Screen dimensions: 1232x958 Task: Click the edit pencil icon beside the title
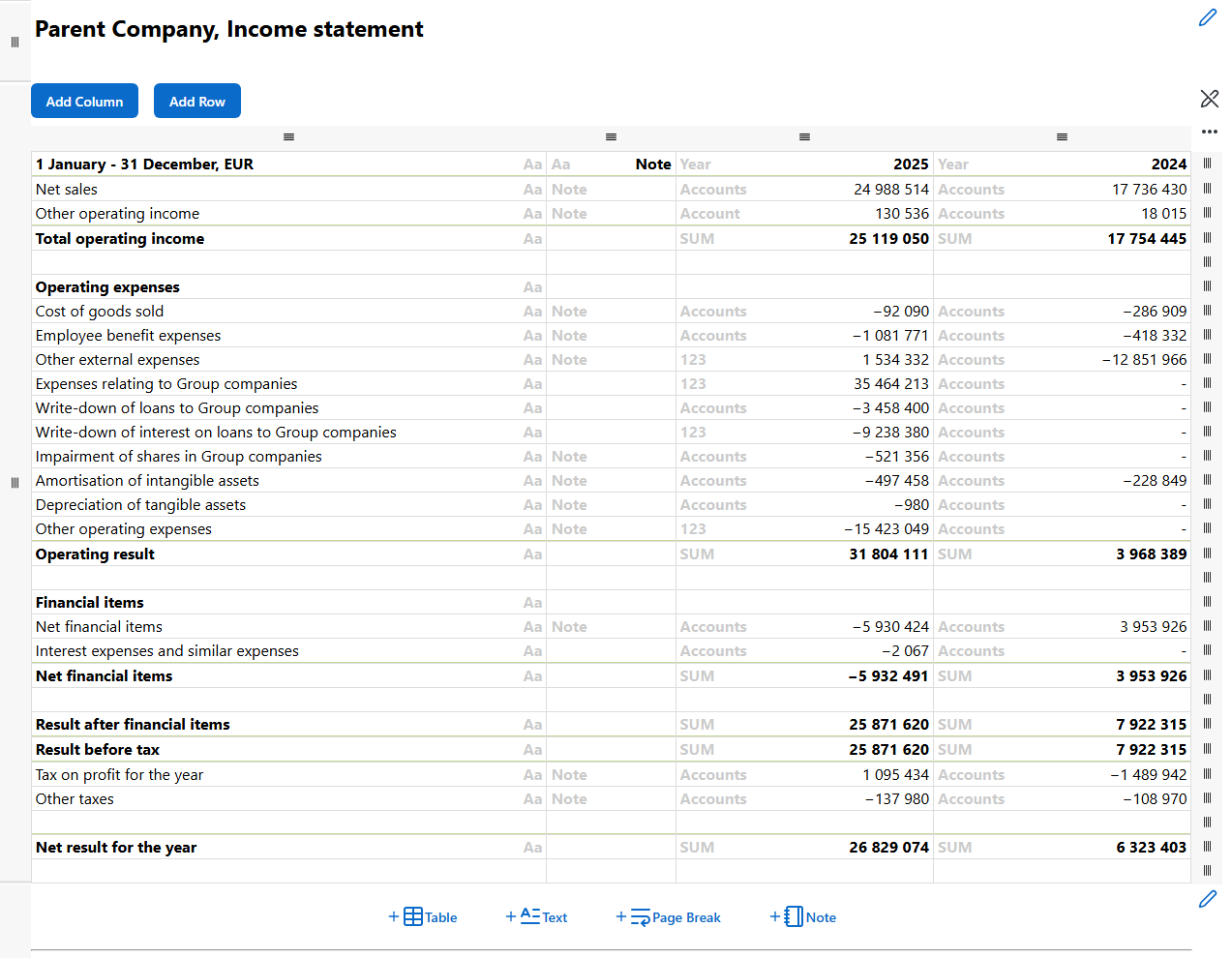[1208, 17]
